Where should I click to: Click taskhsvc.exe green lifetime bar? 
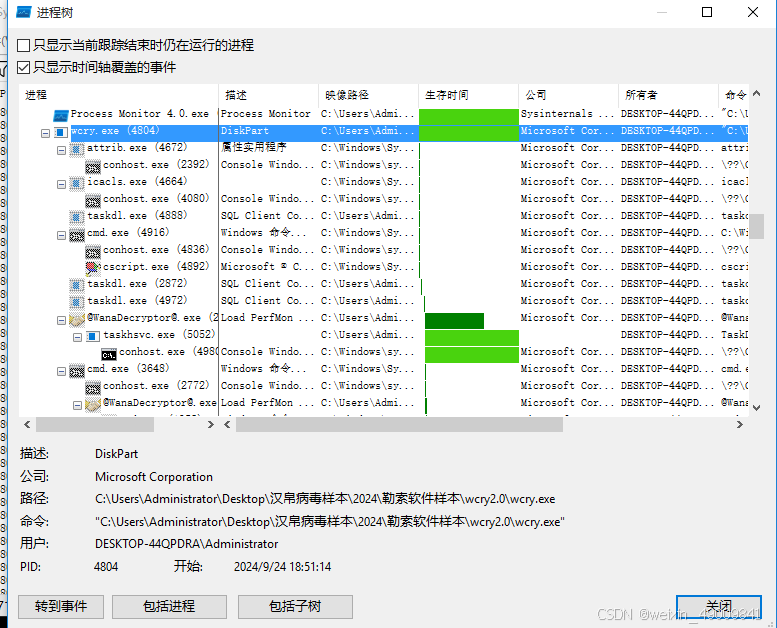pos(472,338)
